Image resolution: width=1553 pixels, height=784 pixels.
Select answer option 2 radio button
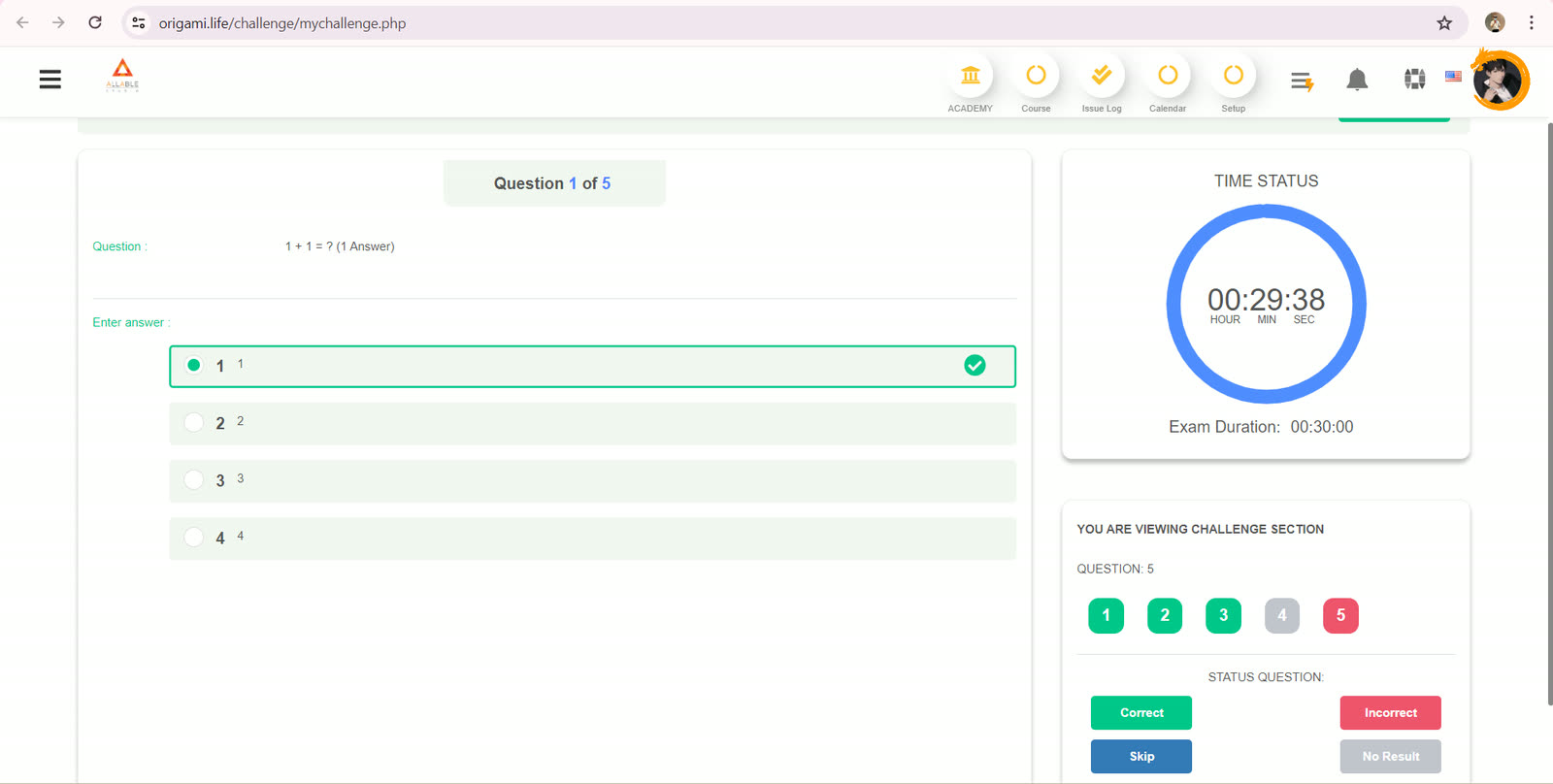tap(194, 422)
